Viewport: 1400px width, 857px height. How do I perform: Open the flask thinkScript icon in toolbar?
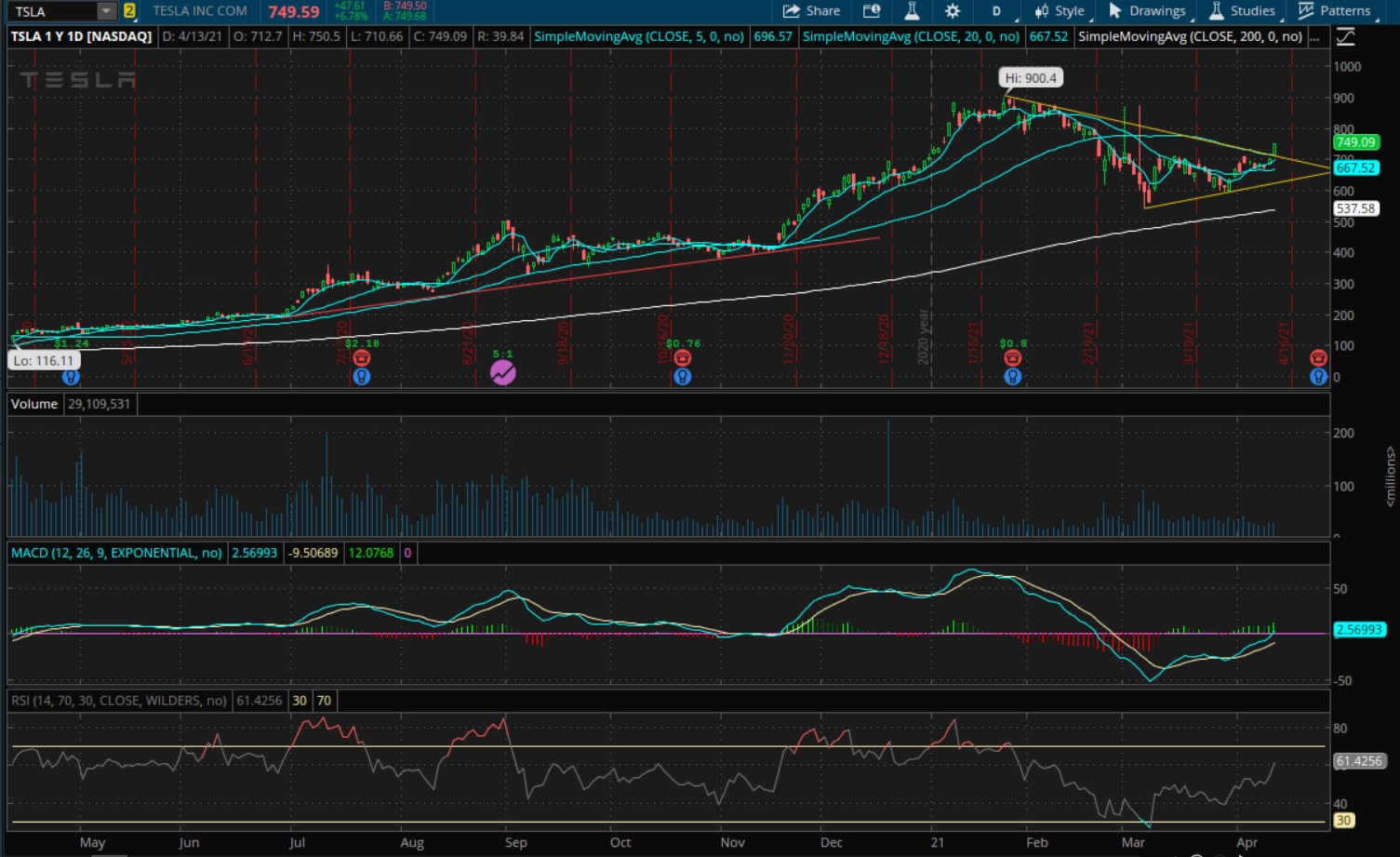click(912, 11)
